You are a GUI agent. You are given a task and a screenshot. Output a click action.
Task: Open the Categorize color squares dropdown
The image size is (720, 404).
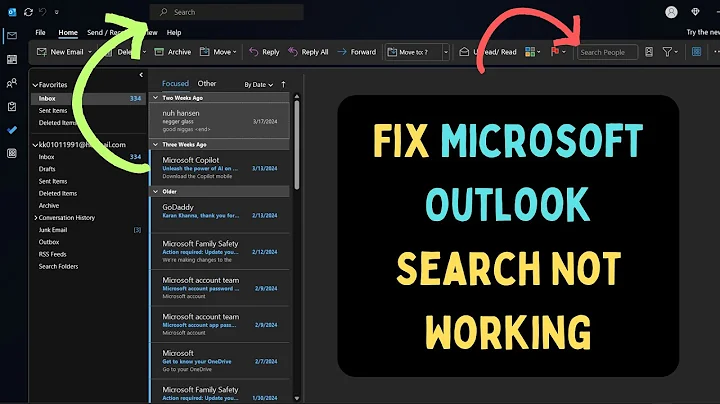(533, 52)
